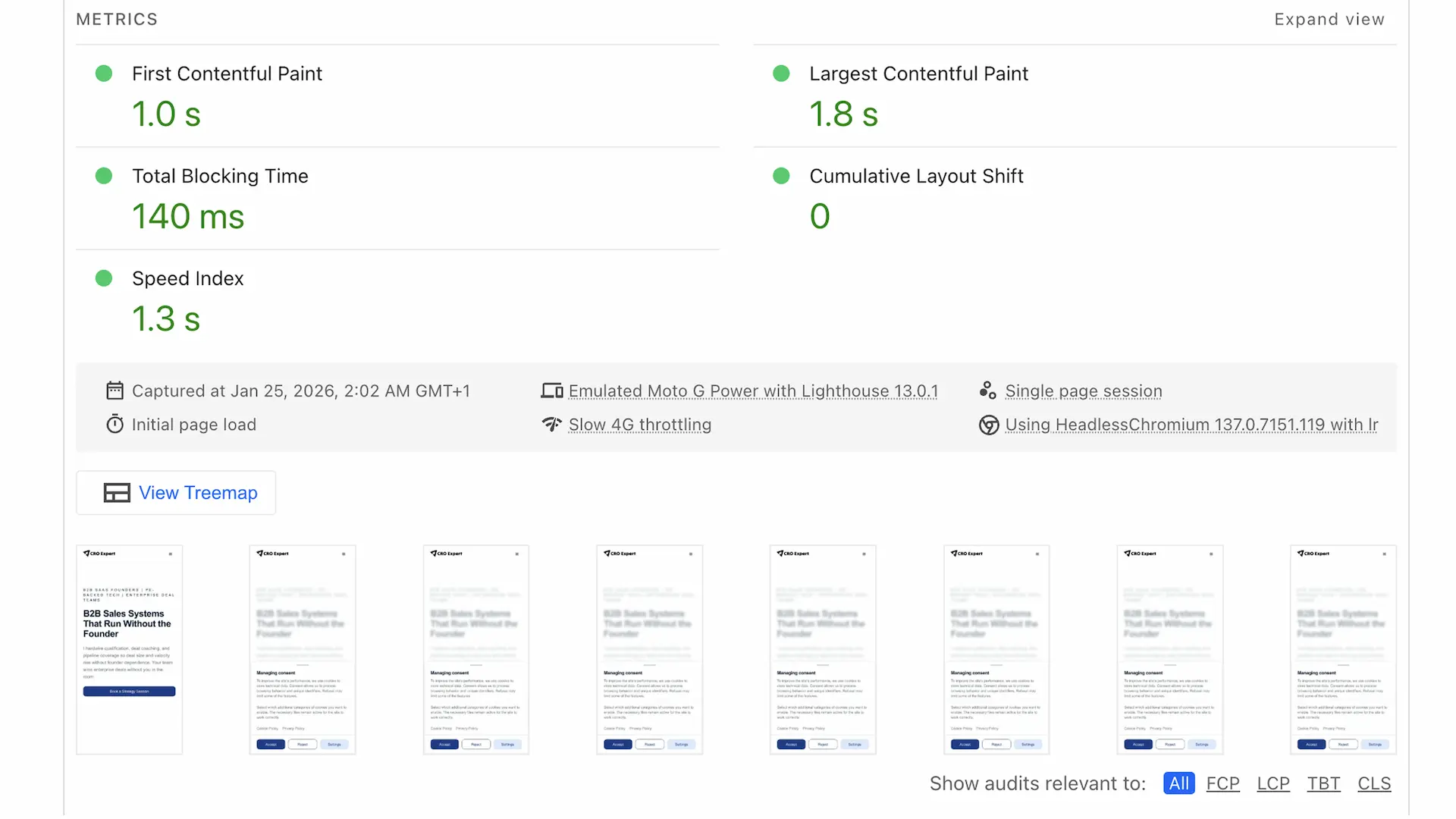
Task: Click the device icon beside Emulated Moto G Power
Action: coord(552,390)
